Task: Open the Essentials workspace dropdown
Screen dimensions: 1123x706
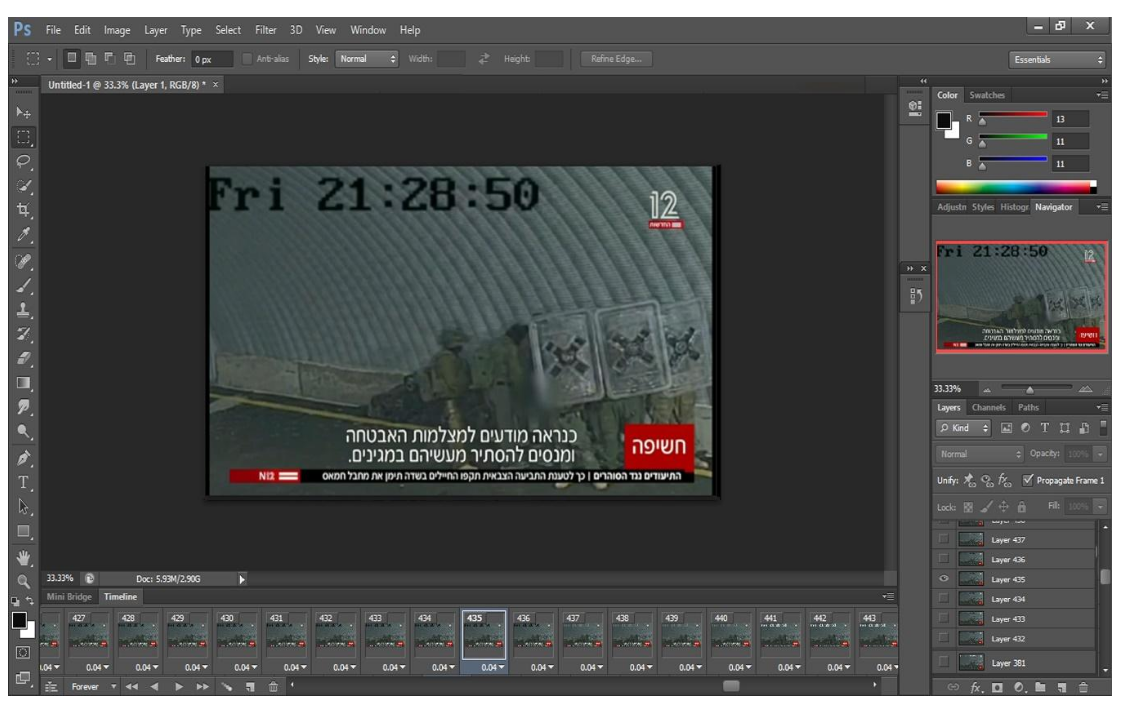Action: tap(1058, 60)
